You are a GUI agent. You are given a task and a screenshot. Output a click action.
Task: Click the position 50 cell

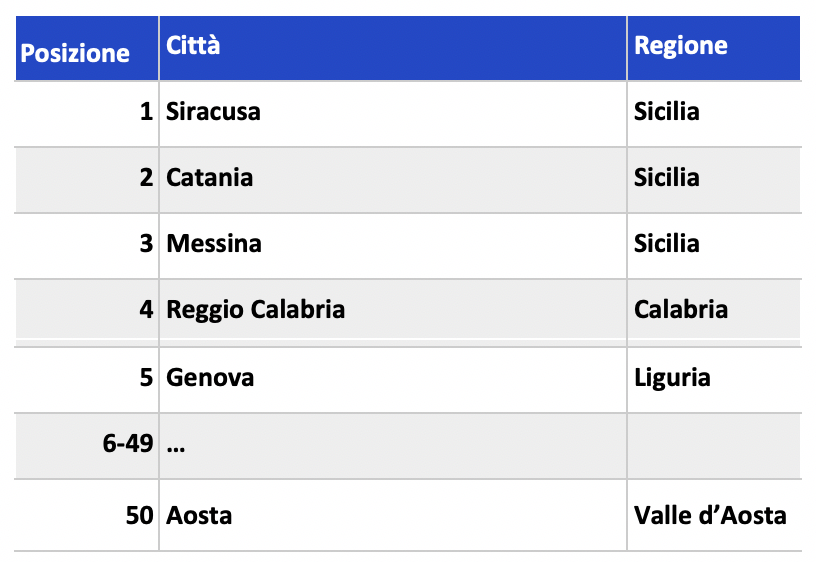[x=139, y=516]
